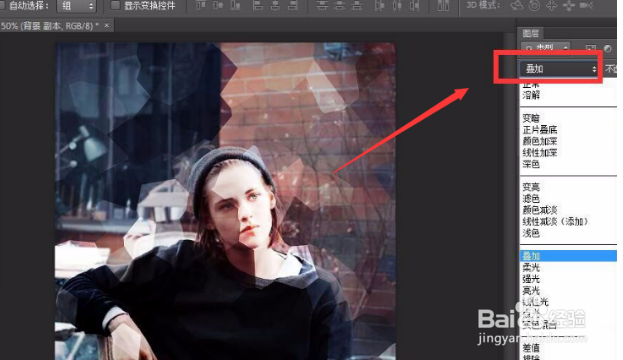Align right edges icon in options bar
This screenshot has width=623, height=360.
293,6
